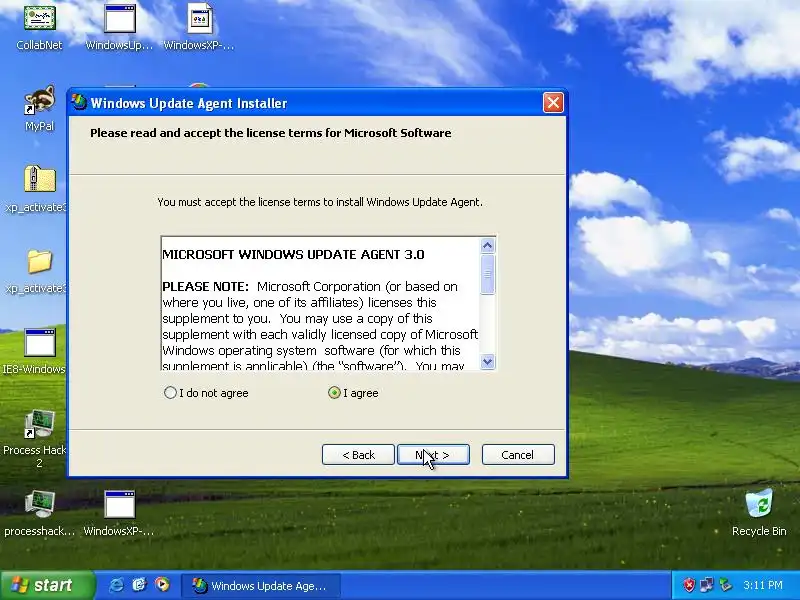The width and height of the screenshot is (800, 600).
Task: Select the processhack... setup icon
Action: coord(39,513)
